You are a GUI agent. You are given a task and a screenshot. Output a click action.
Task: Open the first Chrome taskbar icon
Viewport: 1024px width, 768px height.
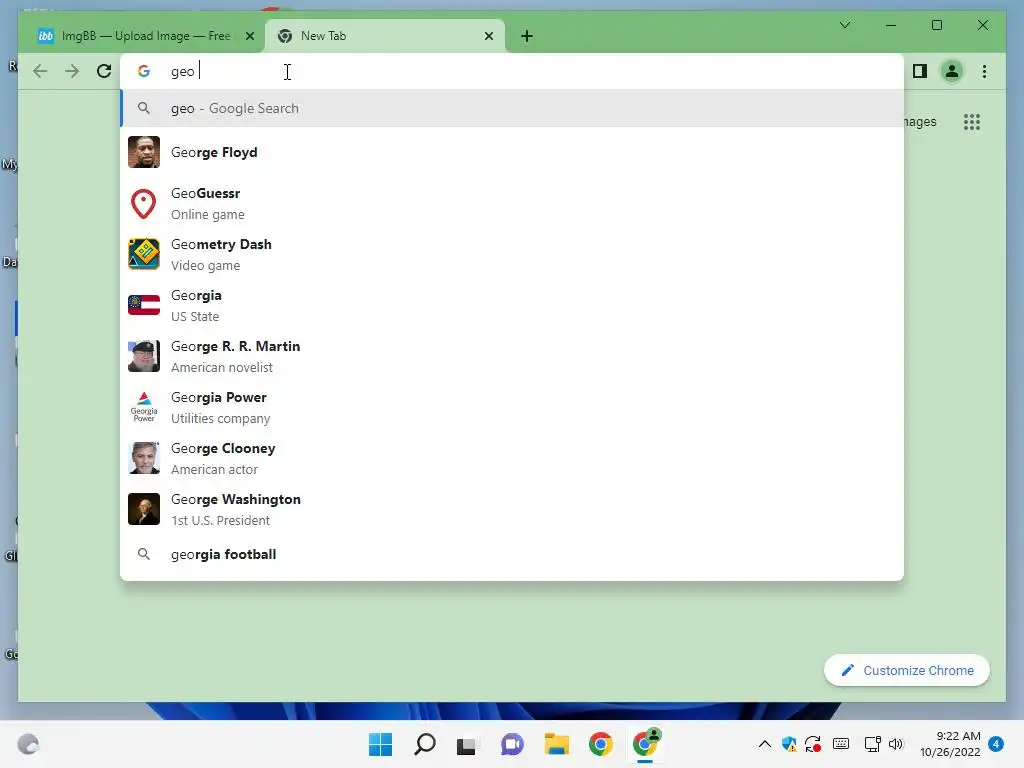click(601, 744)
